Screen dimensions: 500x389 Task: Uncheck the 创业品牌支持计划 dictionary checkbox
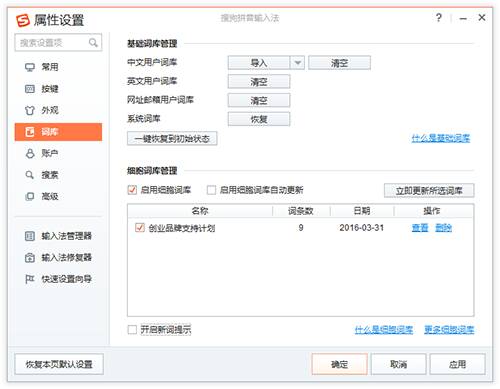click(x=140, y=228)
